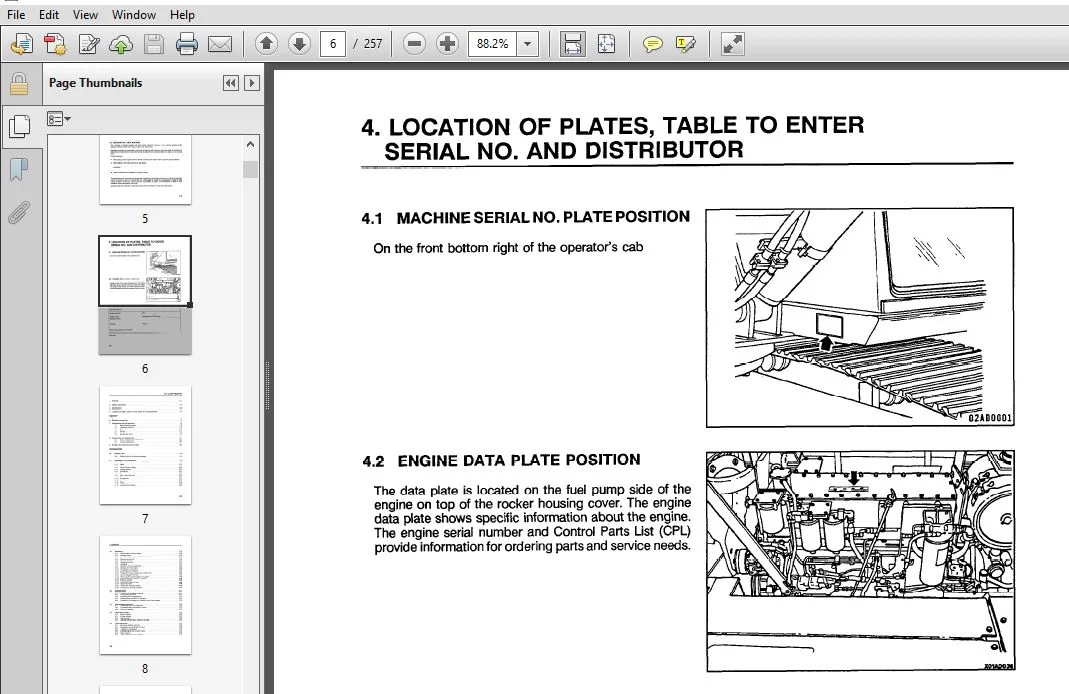Click heading 4.1 Machine Serial No. Plate Position
1069x694 pixels.
pyautogui.click(x=526, y=218)
